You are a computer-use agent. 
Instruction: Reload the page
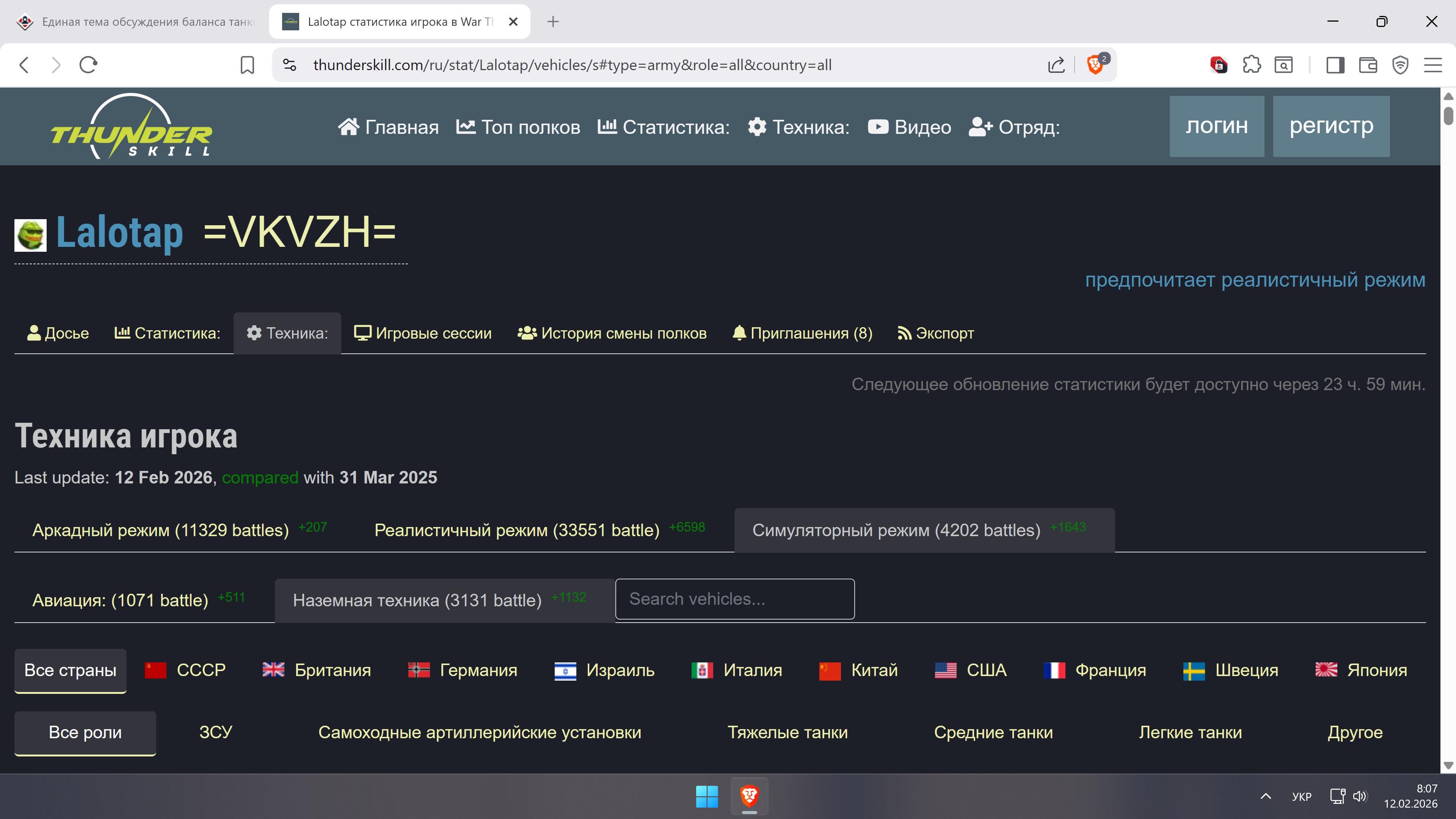click(x=88, y=65)
